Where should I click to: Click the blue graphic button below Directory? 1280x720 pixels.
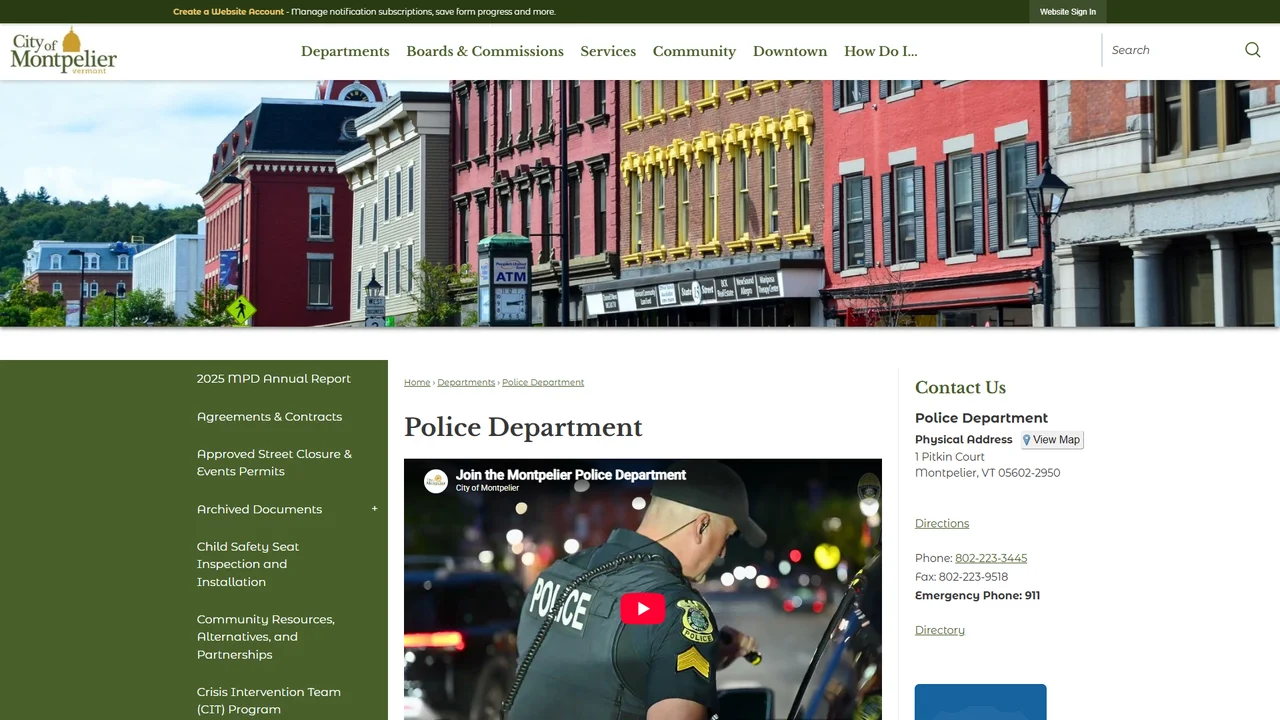tap(981, 702)
